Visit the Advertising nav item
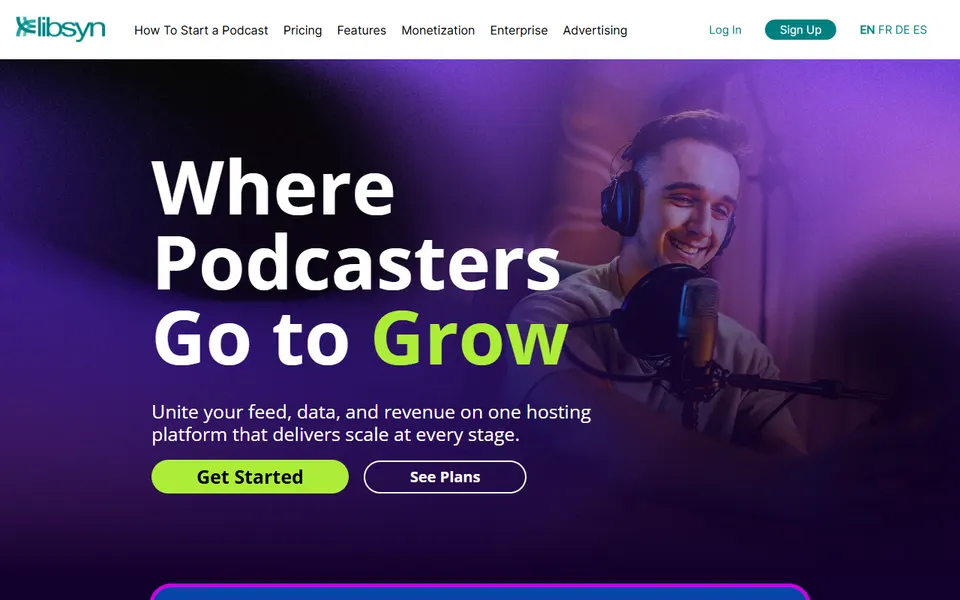Viewport: 960px width, 600px height. pyautogui.click(x=595, y=30)
